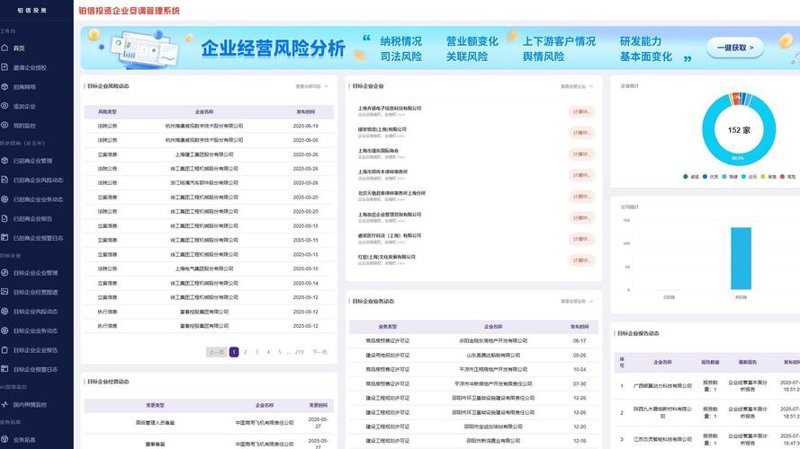
Task: Click the 业务拓客 sidebar icon
Action: tap(5, 439)
